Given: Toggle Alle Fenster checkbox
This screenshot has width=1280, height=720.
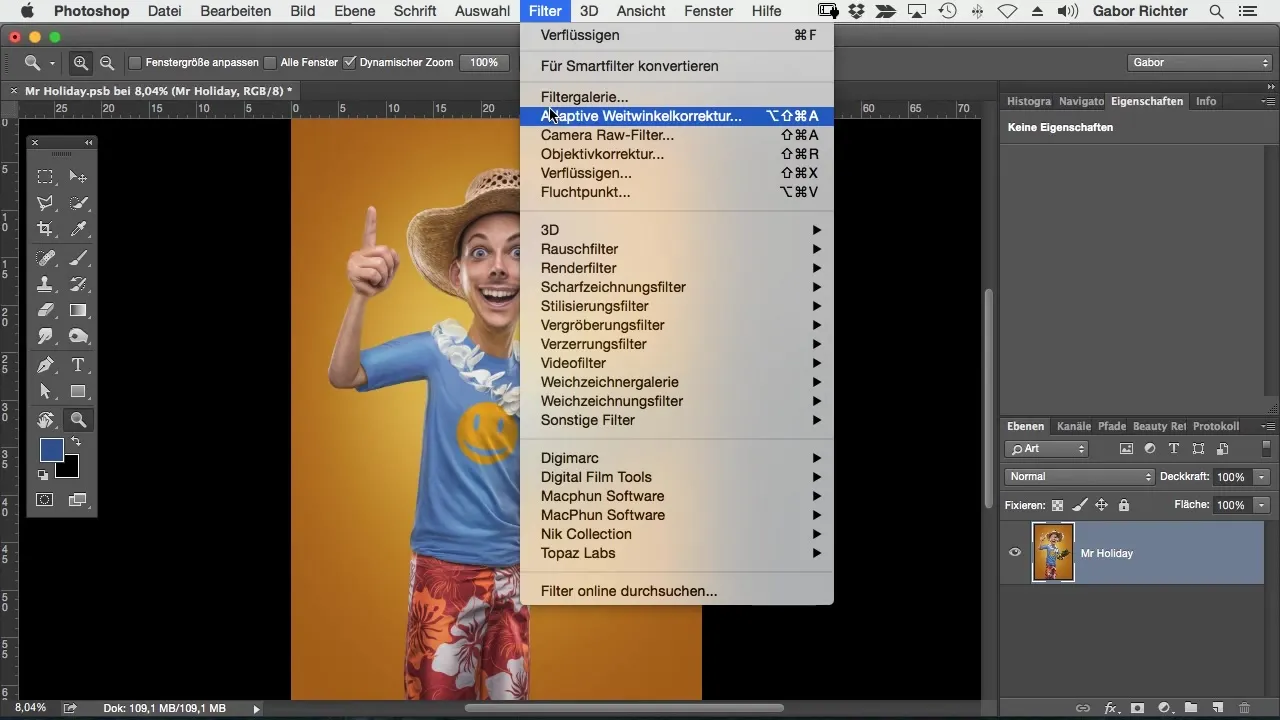Looking at the screenshot, I should [x=270, y=62].
